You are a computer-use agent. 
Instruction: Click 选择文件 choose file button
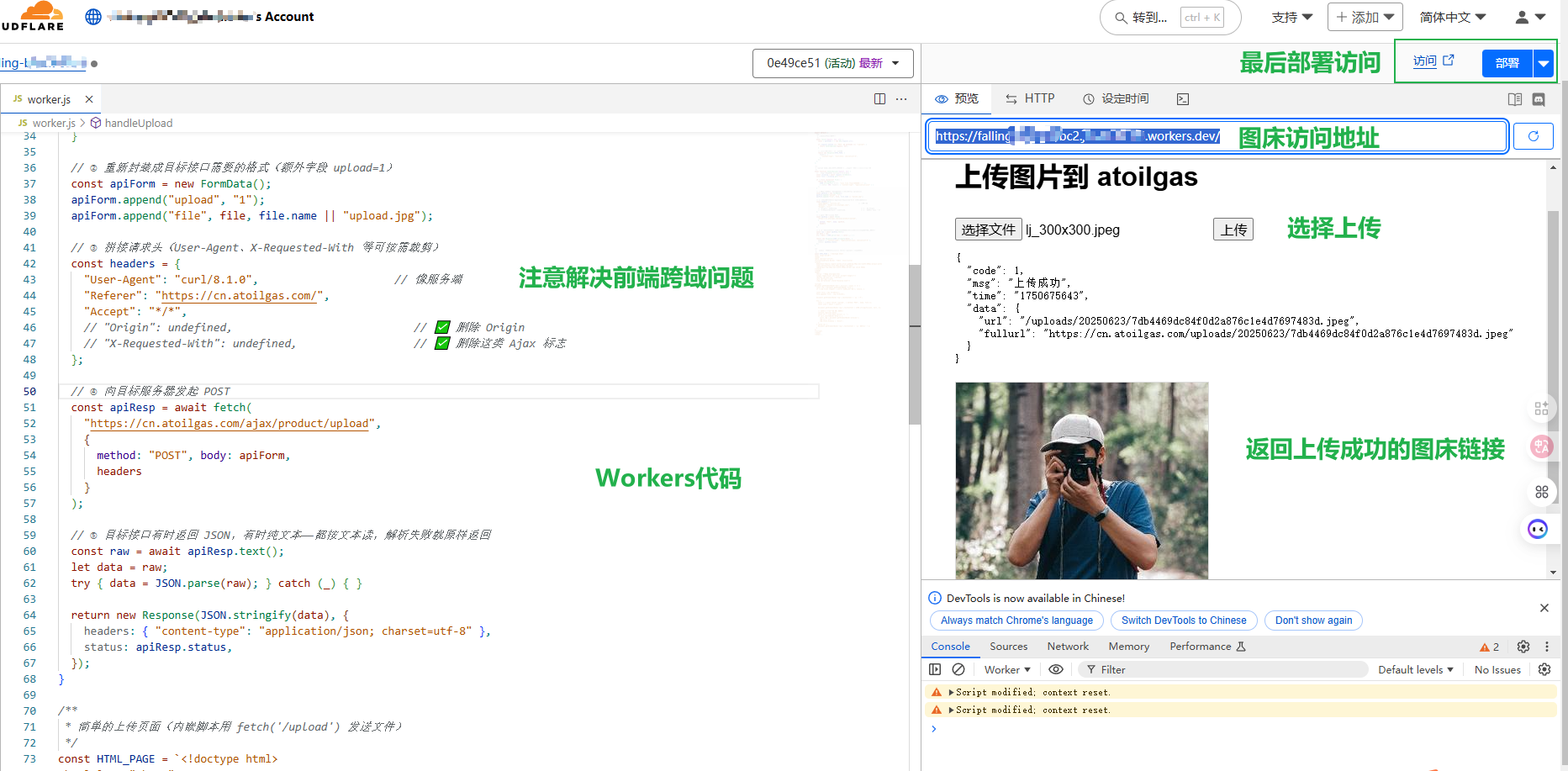click(988, 230)
